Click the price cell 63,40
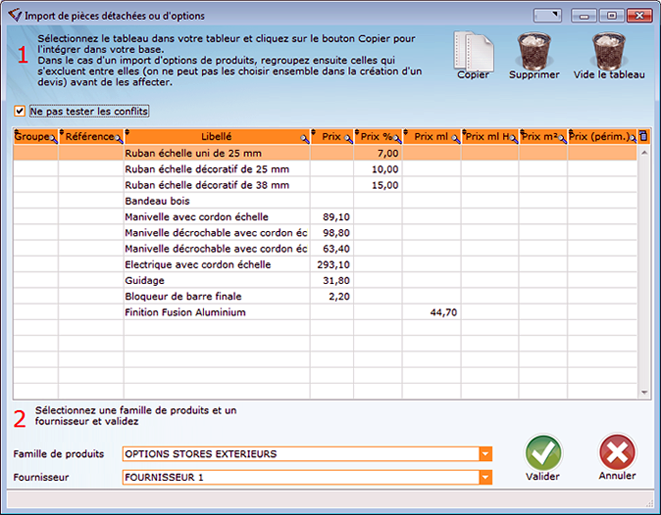 [332, 249]
